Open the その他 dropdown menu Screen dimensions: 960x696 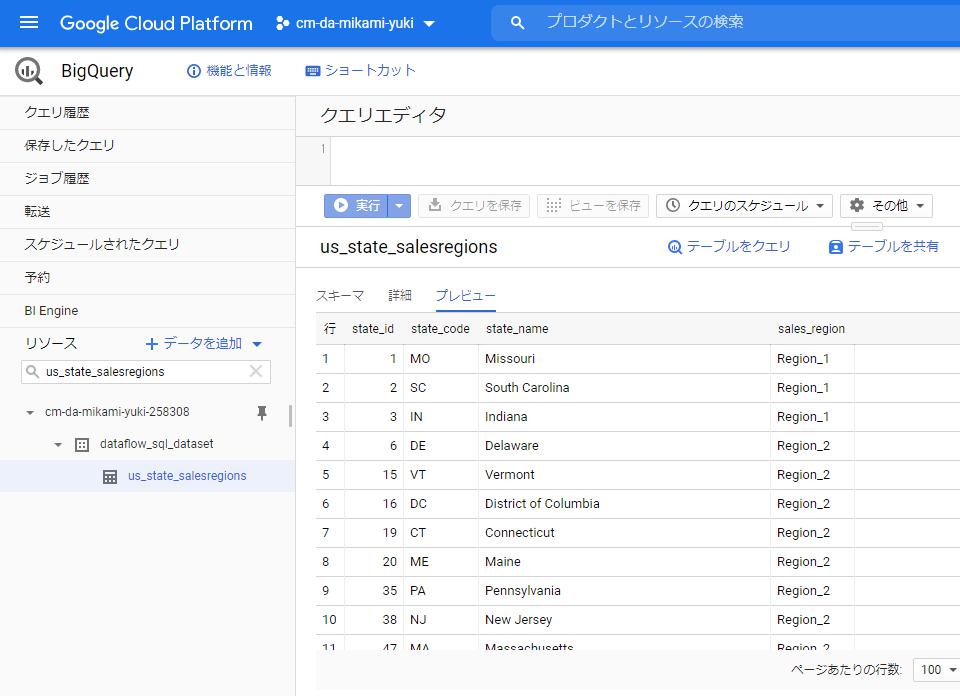(x=885, y=207)
